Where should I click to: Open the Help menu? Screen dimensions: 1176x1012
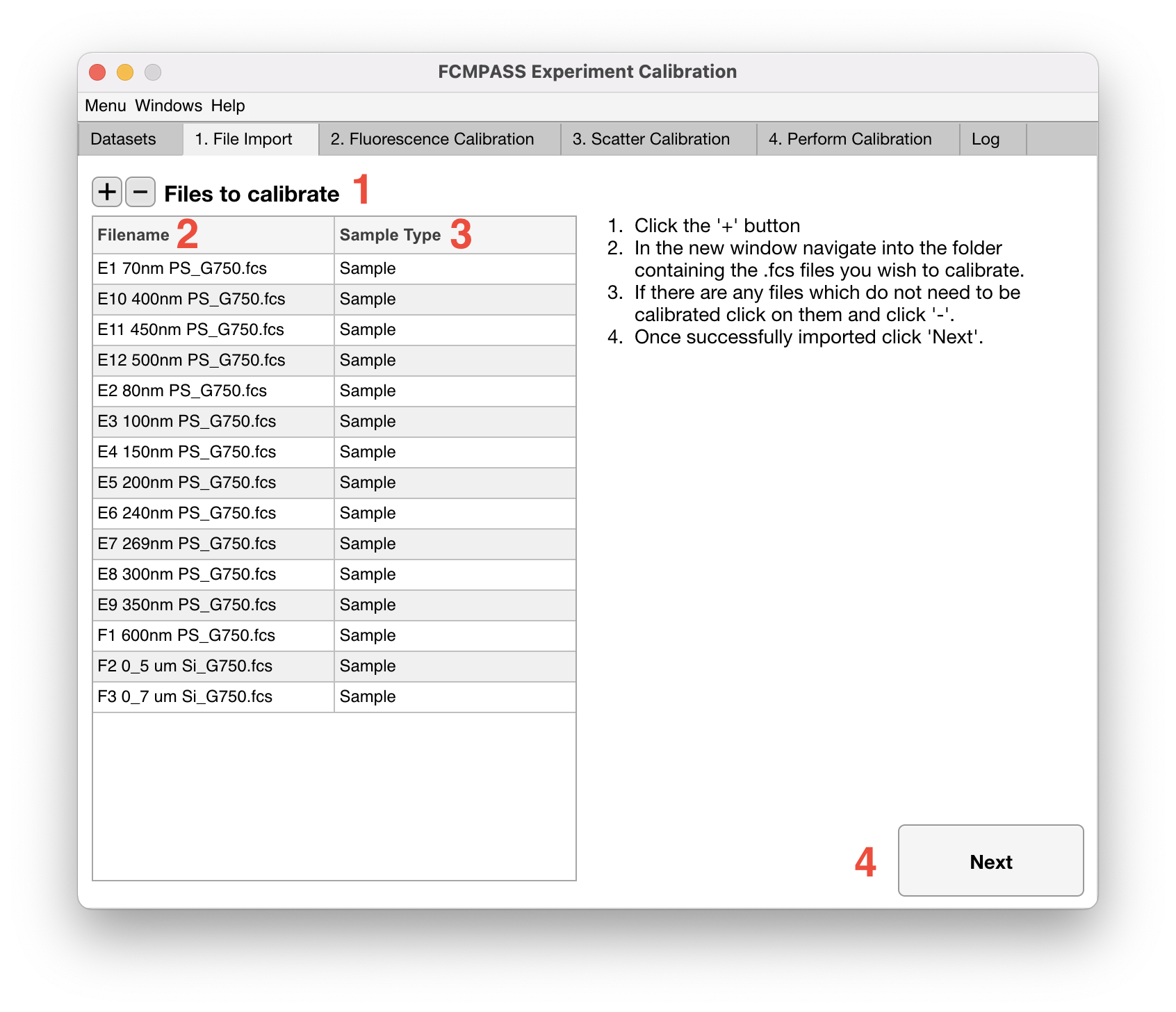pos(228,106)
